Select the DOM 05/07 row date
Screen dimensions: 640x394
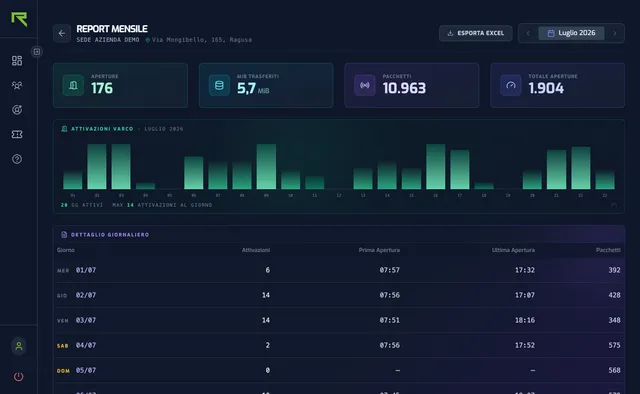(86, 370)
